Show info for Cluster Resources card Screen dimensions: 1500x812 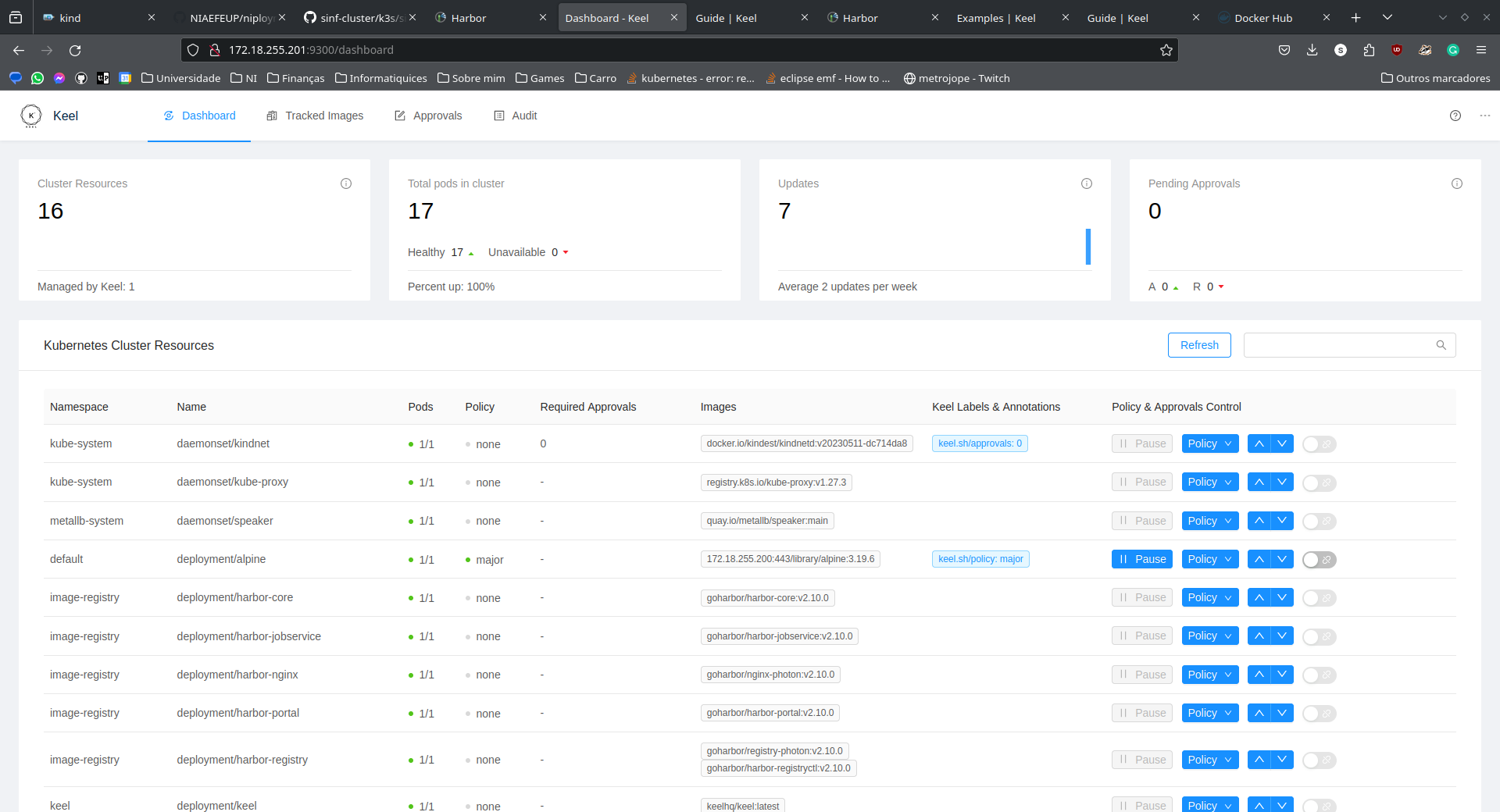346,183
